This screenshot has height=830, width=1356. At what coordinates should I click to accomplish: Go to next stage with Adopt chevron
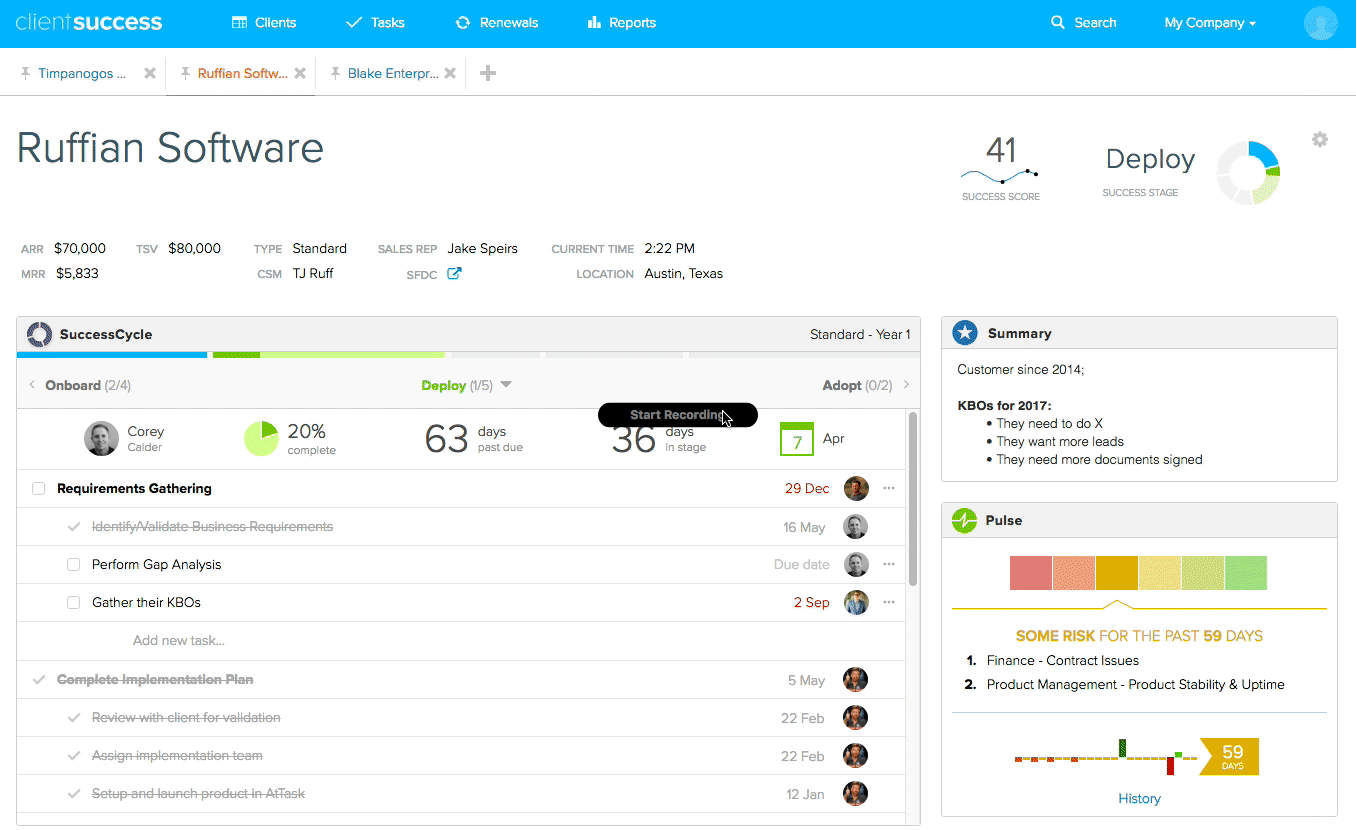click(906, 385)
